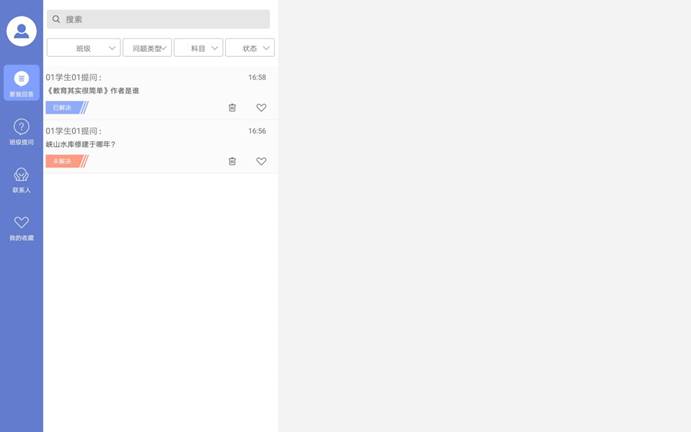Focus the 搜索 search field
Screen dimensions: 691x432
(158, 19)
